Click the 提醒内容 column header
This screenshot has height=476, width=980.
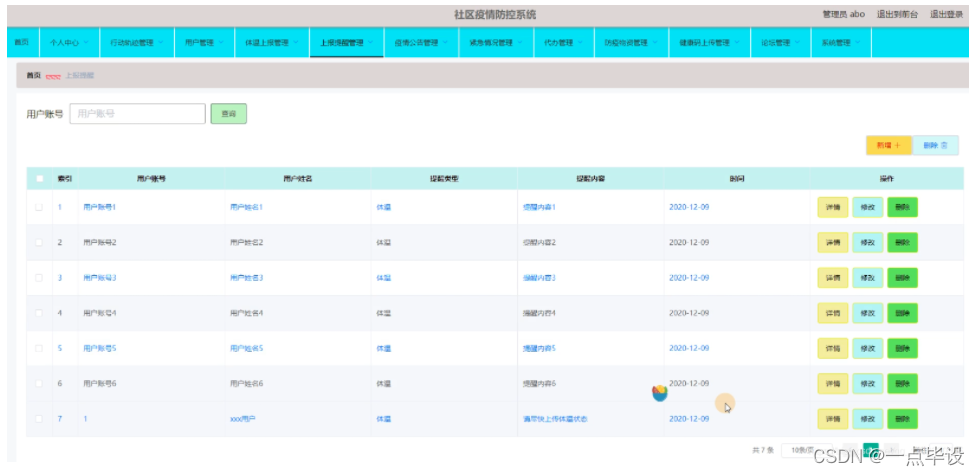coord(590,179)
